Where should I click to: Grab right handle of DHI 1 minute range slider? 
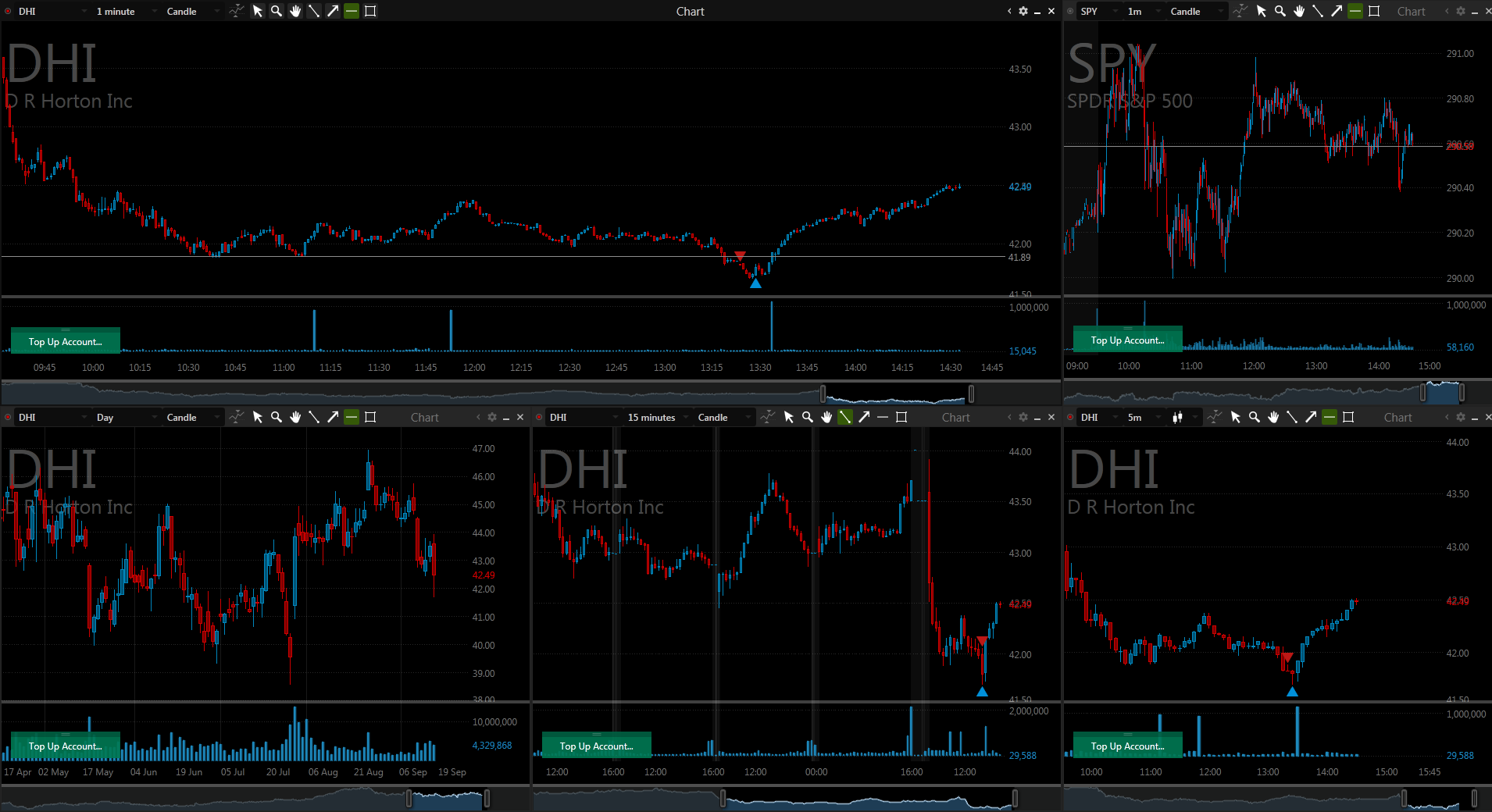coord(971,393)
